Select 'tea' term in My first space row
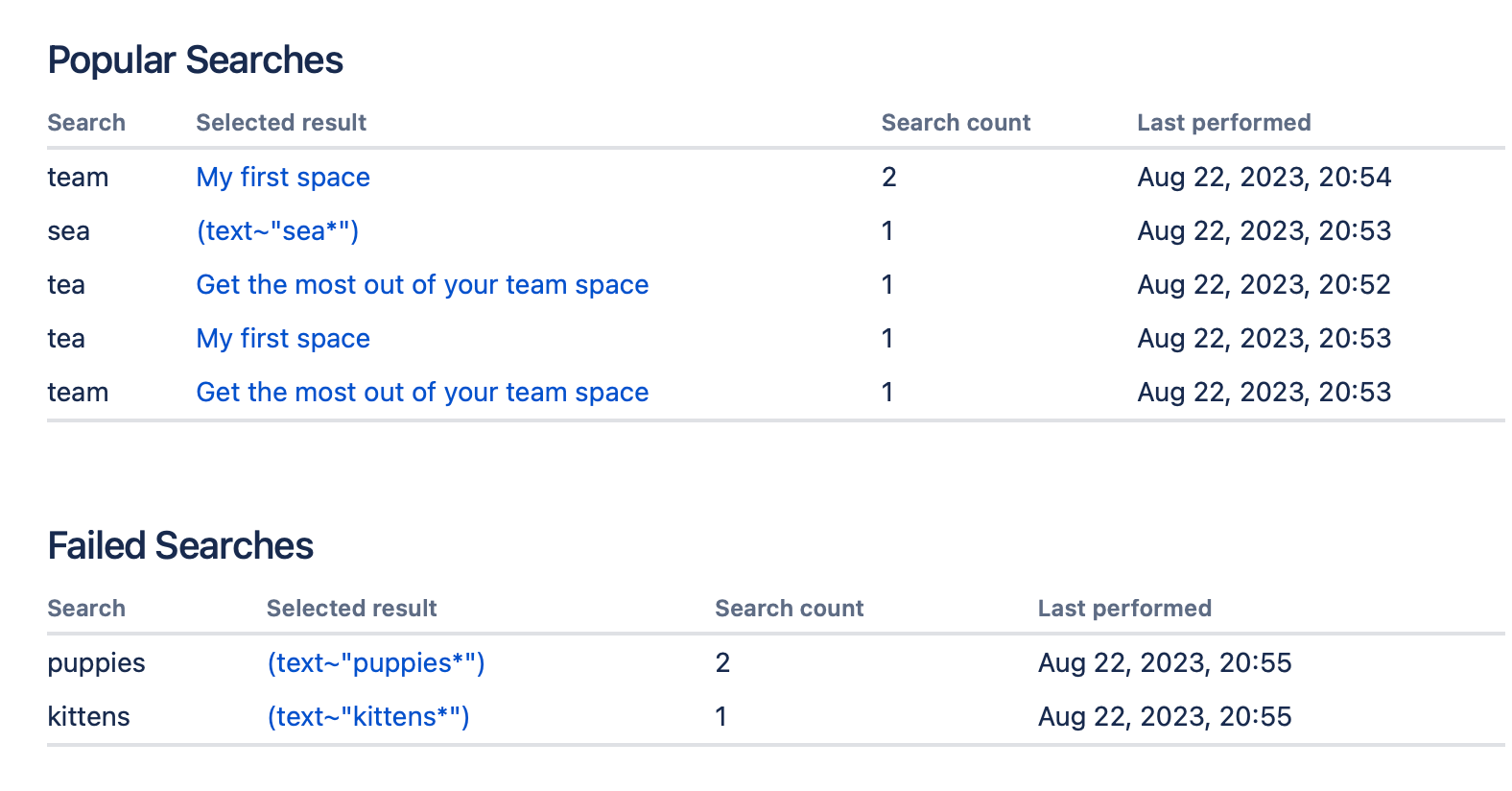 click(66, 339)
